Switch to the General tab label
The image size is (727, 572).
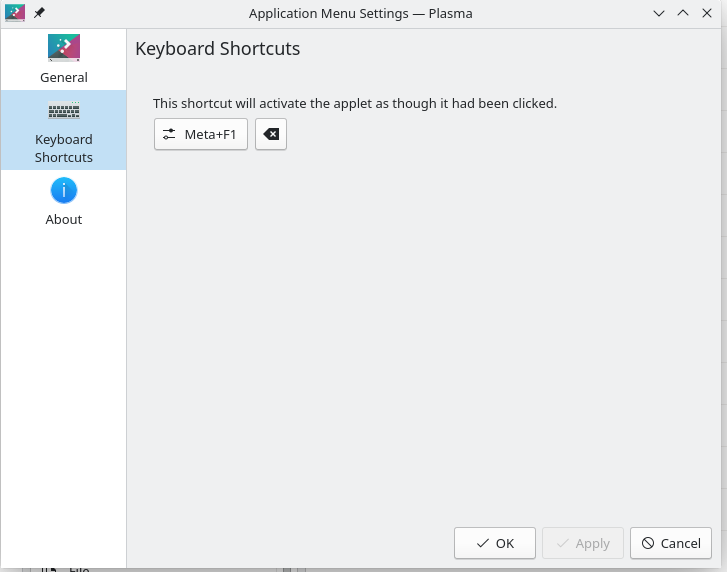tap(63, 77)
